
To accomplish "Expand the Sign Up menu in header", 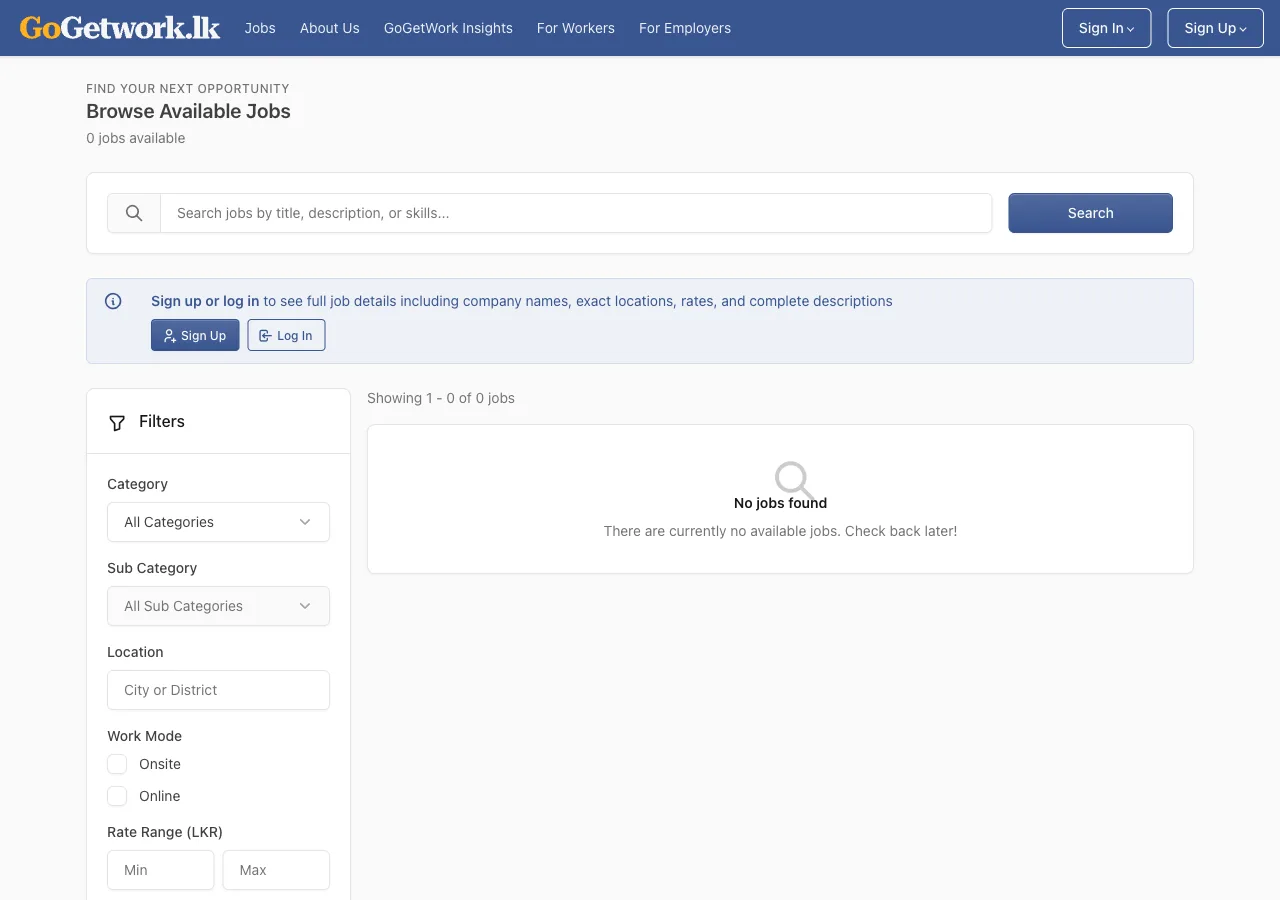I will click(x=1215, y=28).
